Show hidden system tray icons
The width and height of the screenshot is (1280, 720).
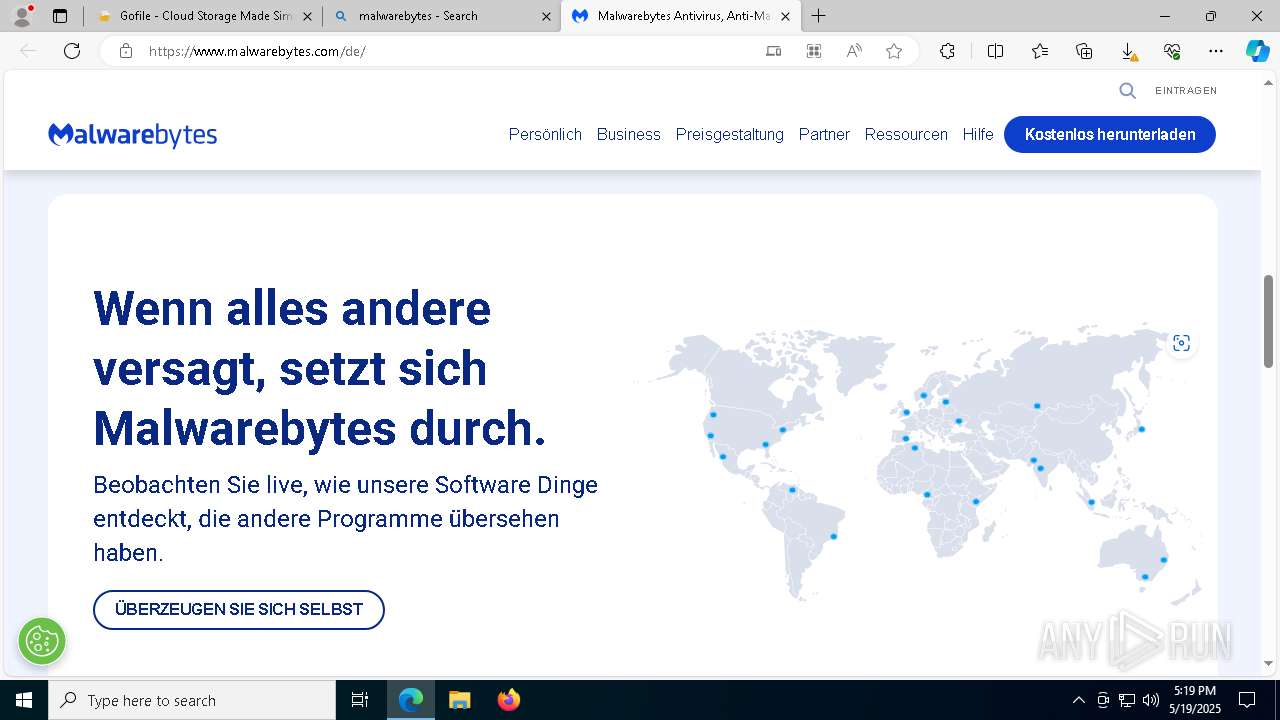coord(1078,700)
